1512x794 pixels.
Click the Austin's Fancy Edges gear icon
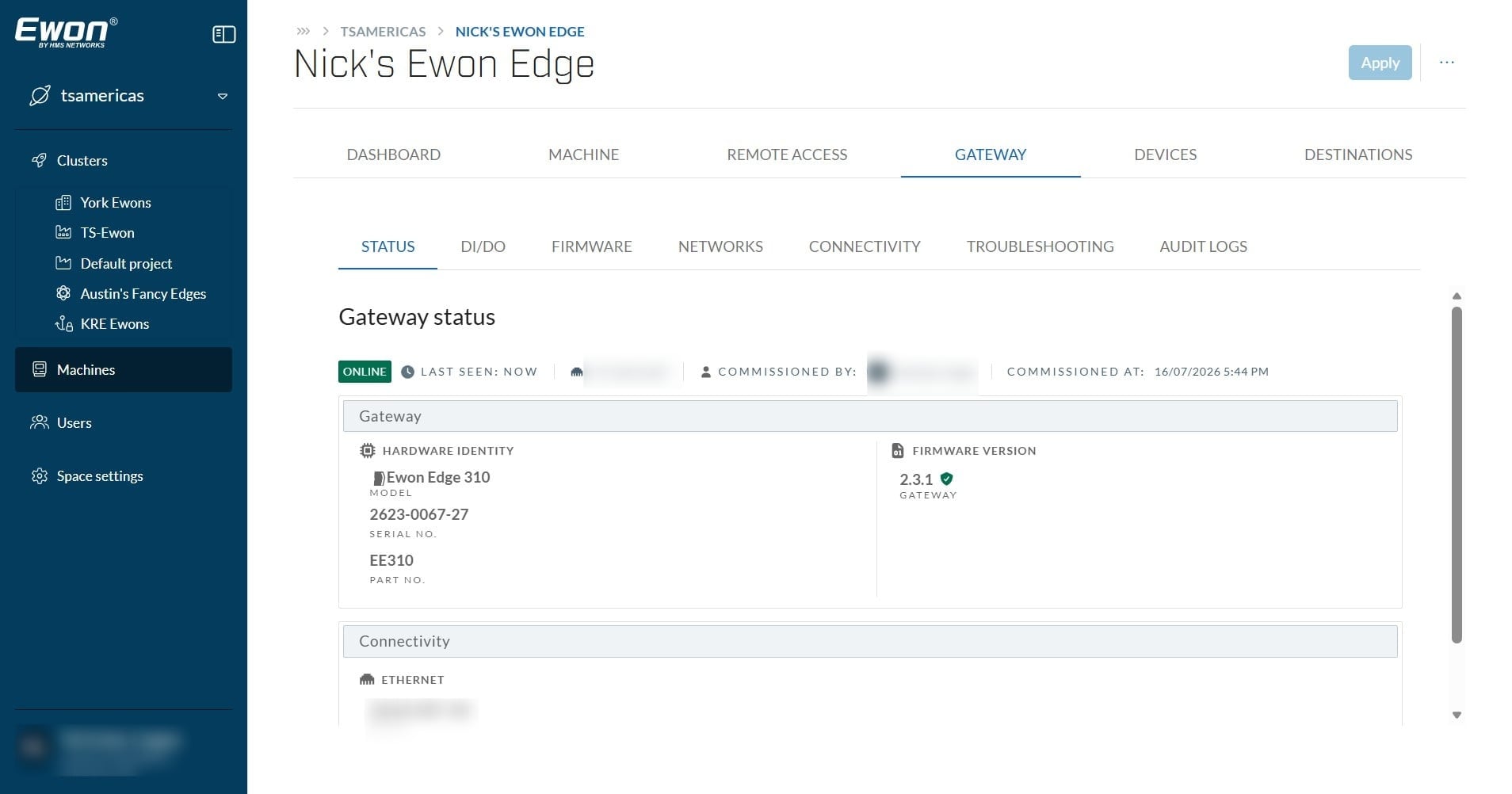(x=63, y=293)
